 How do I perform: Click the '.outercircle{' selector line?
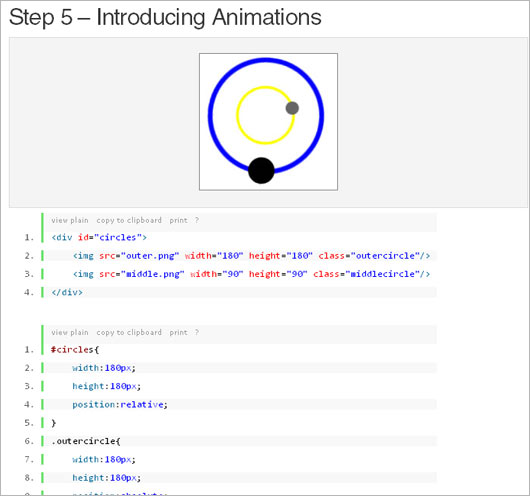click(x=86, y=441)
